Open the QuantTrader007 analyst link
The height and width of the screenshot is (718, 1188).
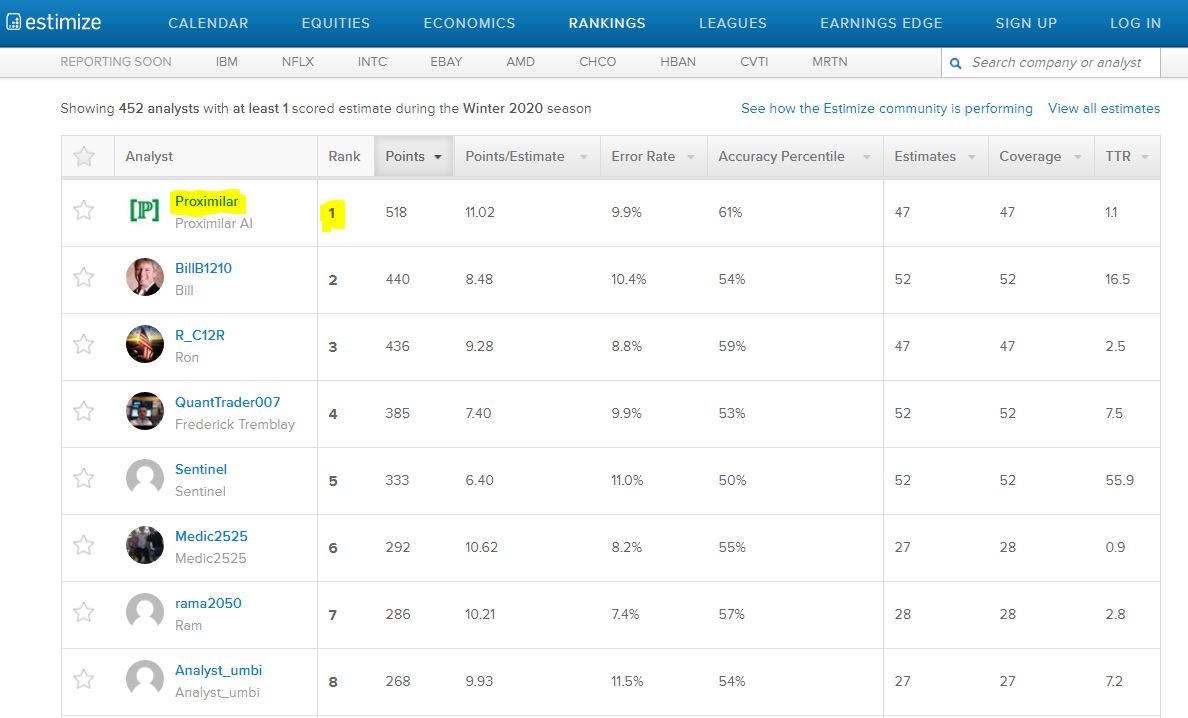tap(227, 402)
